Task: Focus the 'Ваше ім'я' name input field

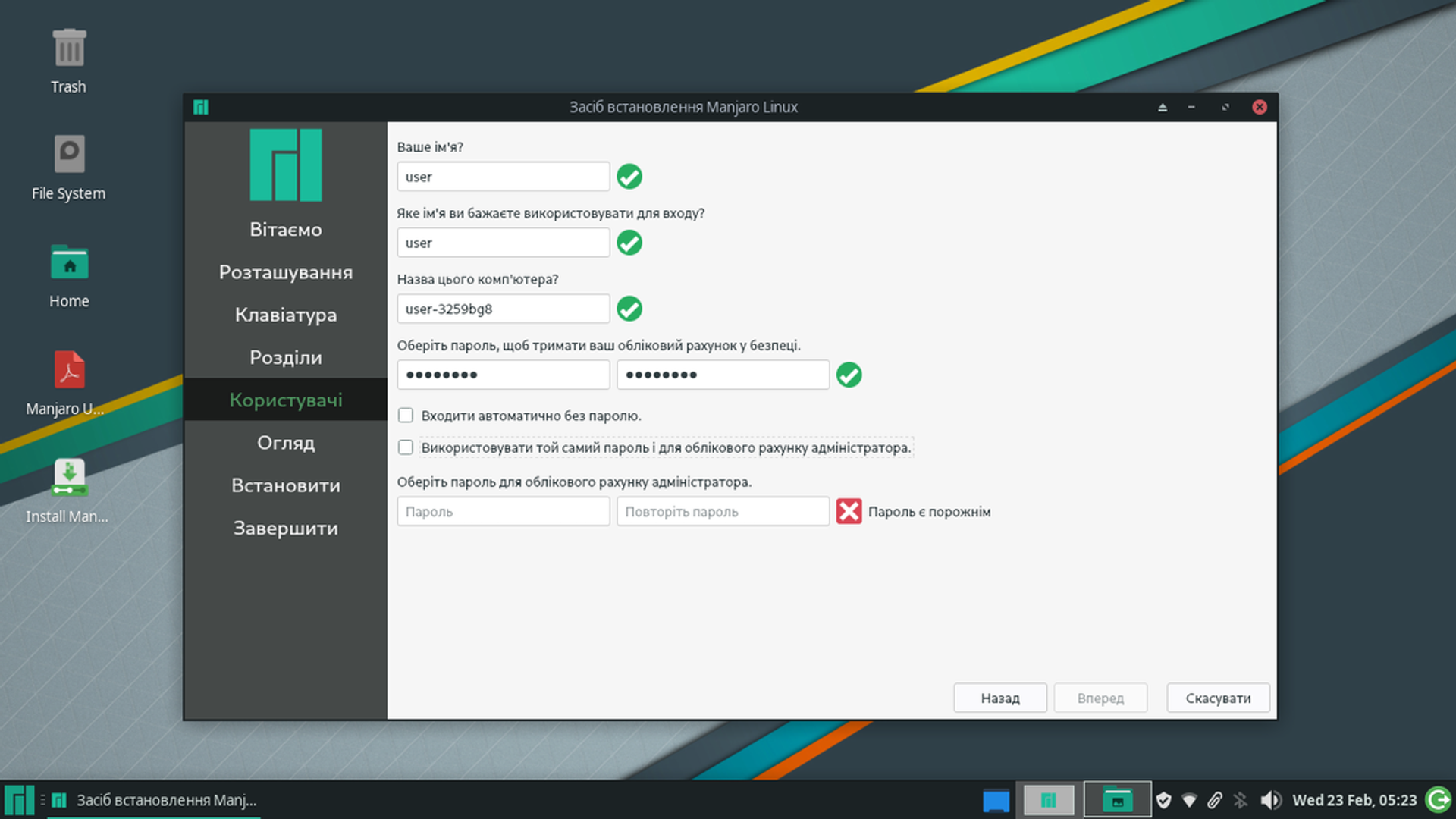Action: click(504, 177)
